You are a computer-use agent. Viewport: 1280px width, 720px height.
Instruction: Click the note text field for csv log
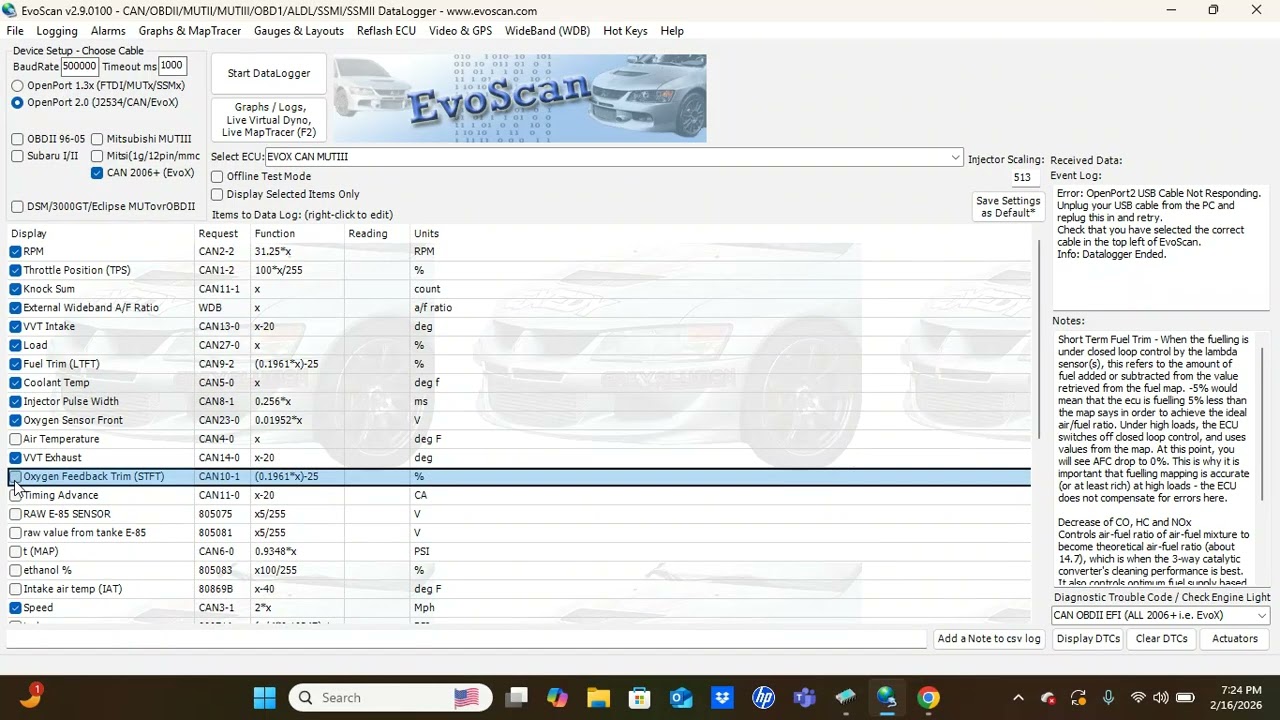[467, 639]
